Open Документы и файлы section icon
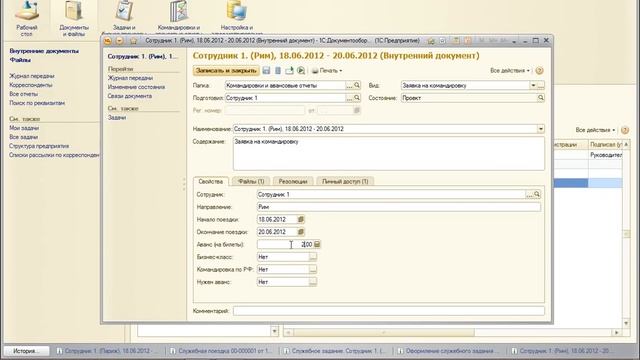The width and height of the screenshot is (640, 360). coord(74,10)
